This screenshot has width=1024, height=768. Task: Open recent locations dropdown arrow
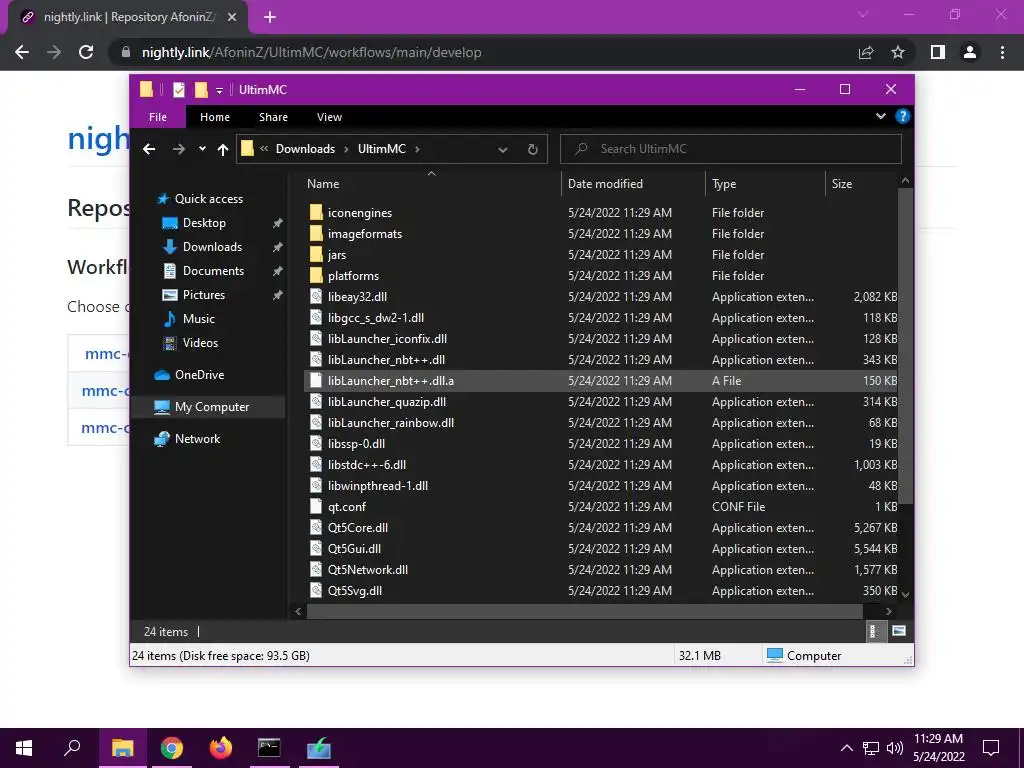point(202,149)
